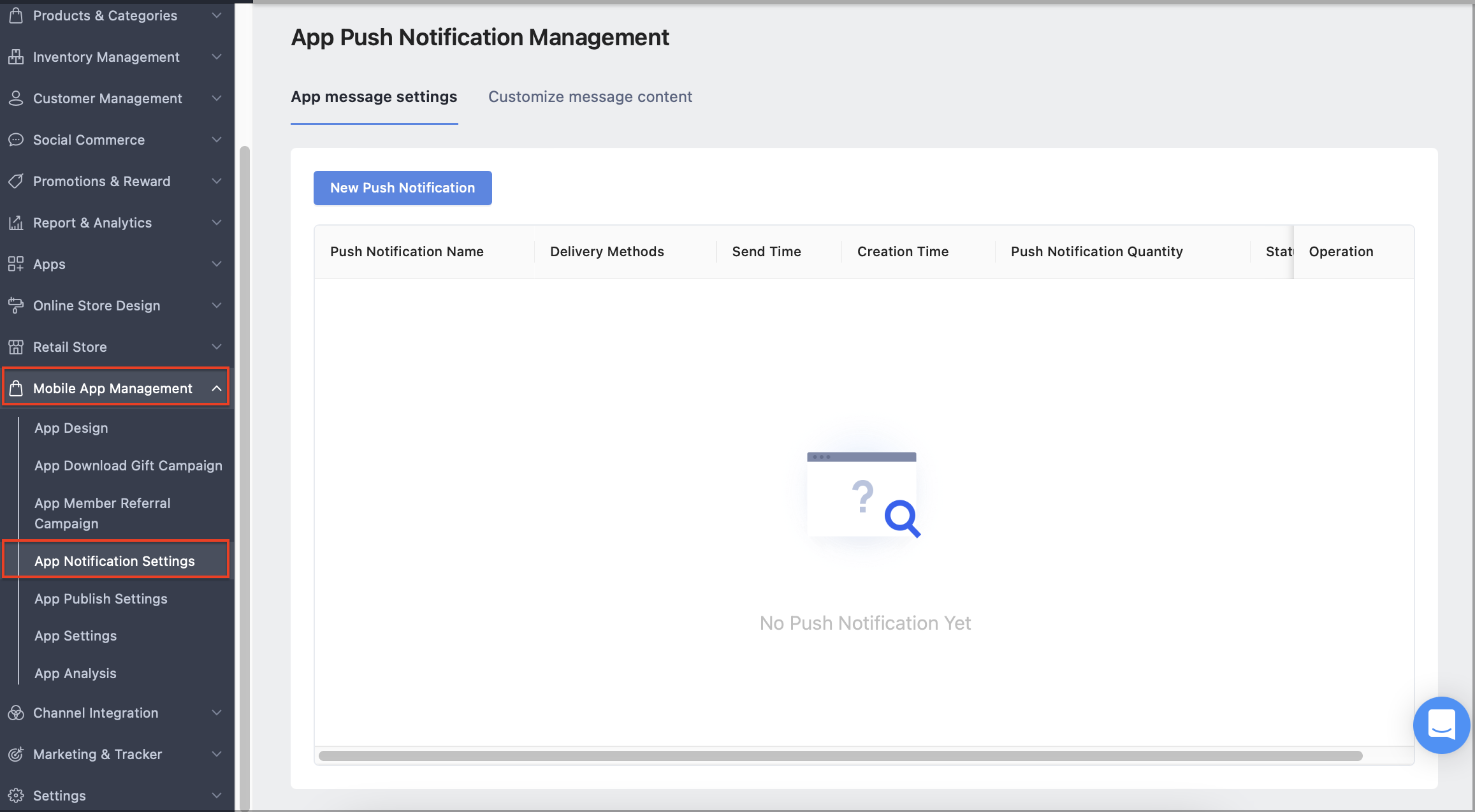This screenshot has height=812, width=1475.
Task: Select the Inventory Management icon
Action: 16,57
